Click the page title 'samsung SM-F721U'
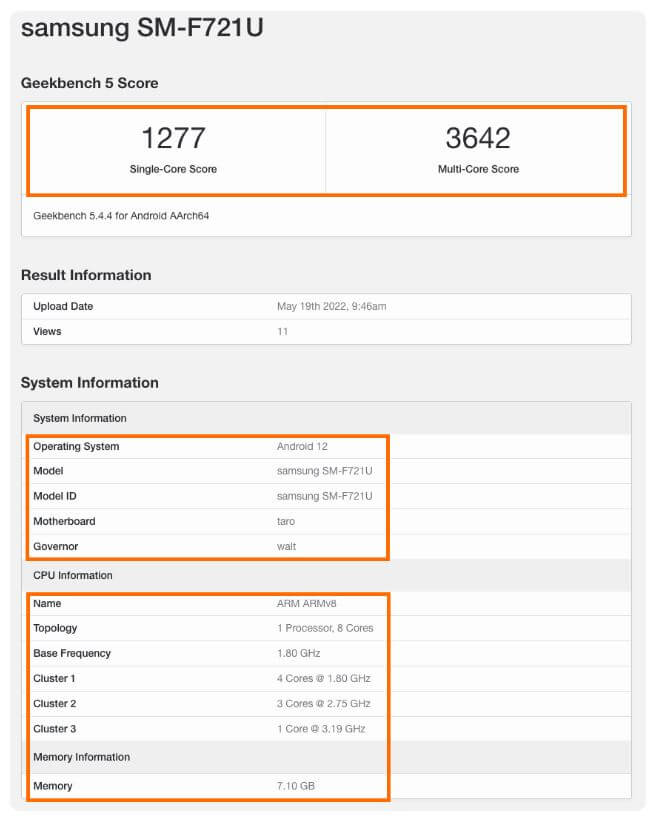Image resolution: width=657 pixels, height=825 pixels. (142, 28)
